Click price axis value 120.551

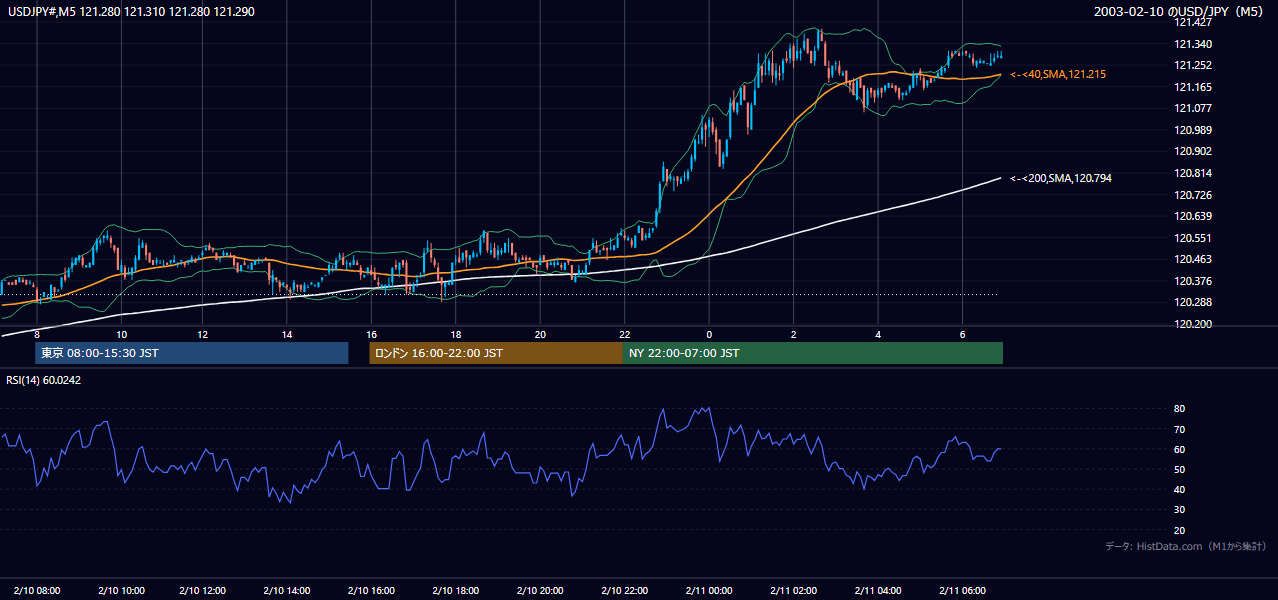pyautogui.click(x=1192, y=238)
